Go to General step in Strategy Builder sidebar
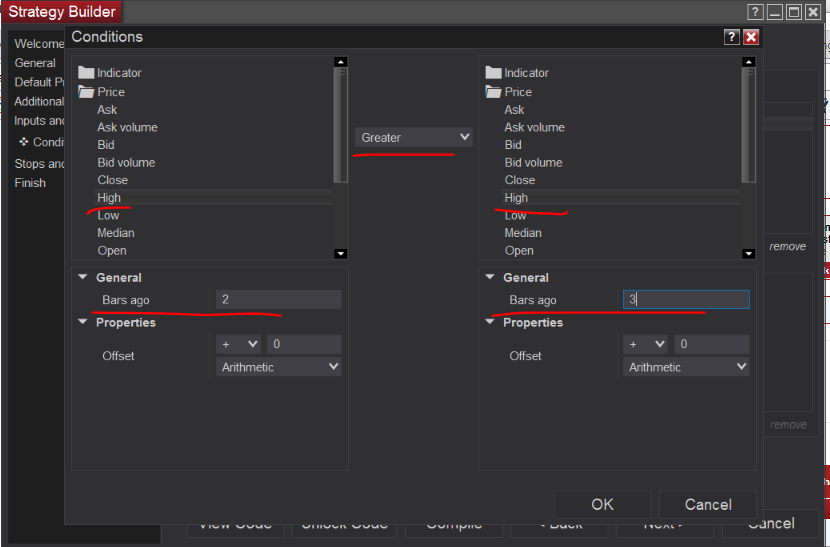 (35, 63)
